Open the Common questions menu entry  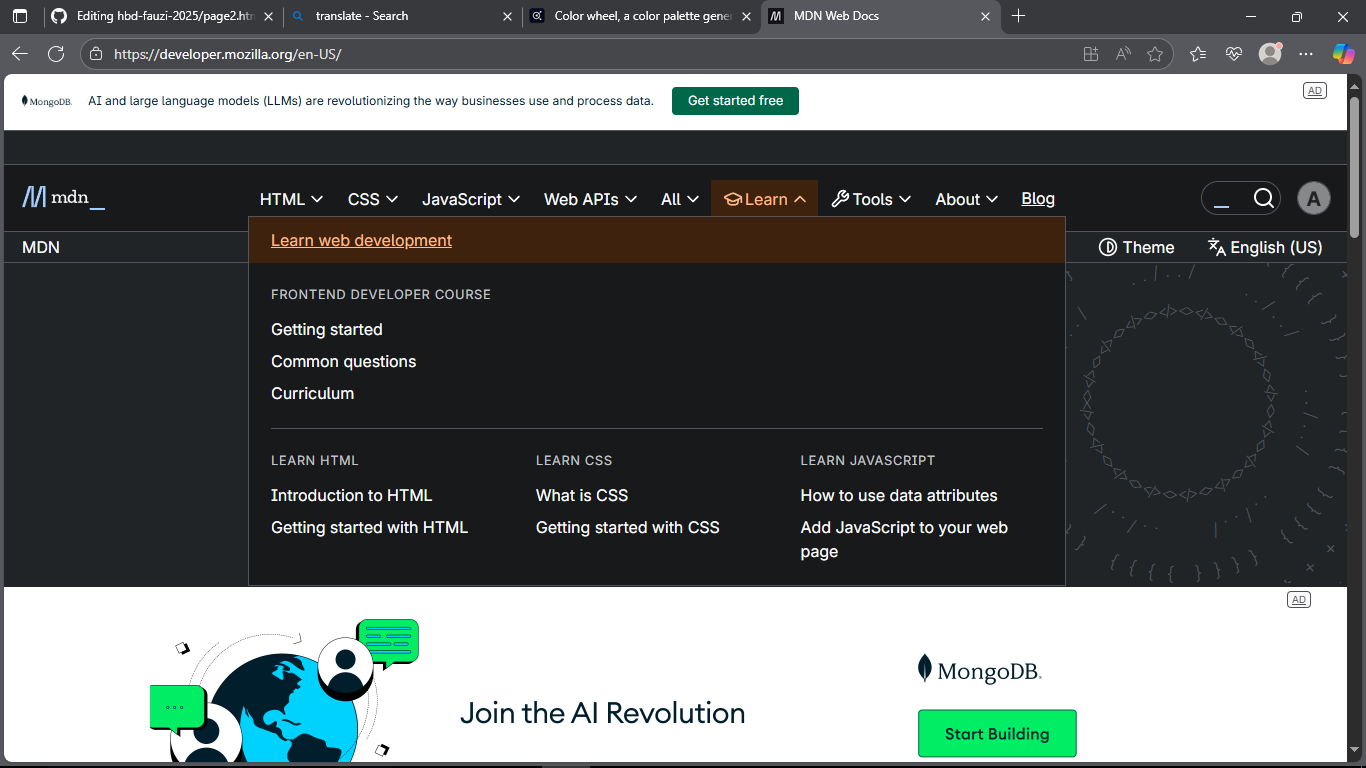pyautogui.click(x=343, y=361)
